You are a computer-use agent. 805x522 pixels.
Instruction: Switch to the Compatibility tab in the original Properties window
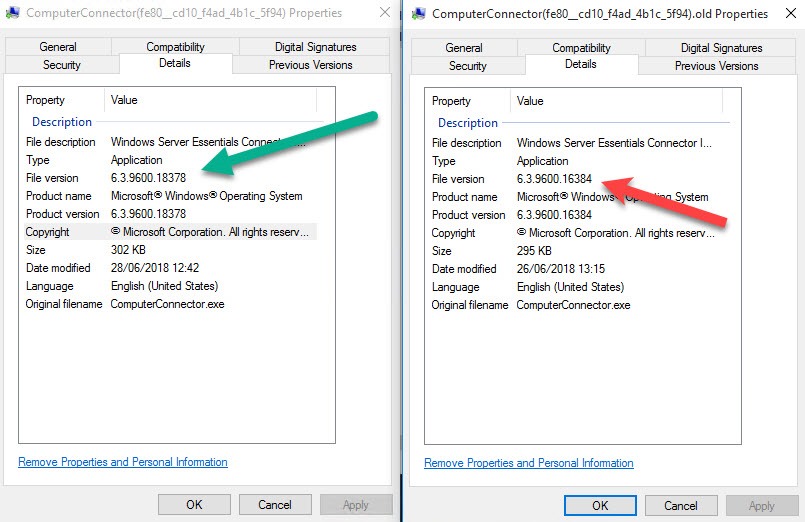(x=175, y=47)
